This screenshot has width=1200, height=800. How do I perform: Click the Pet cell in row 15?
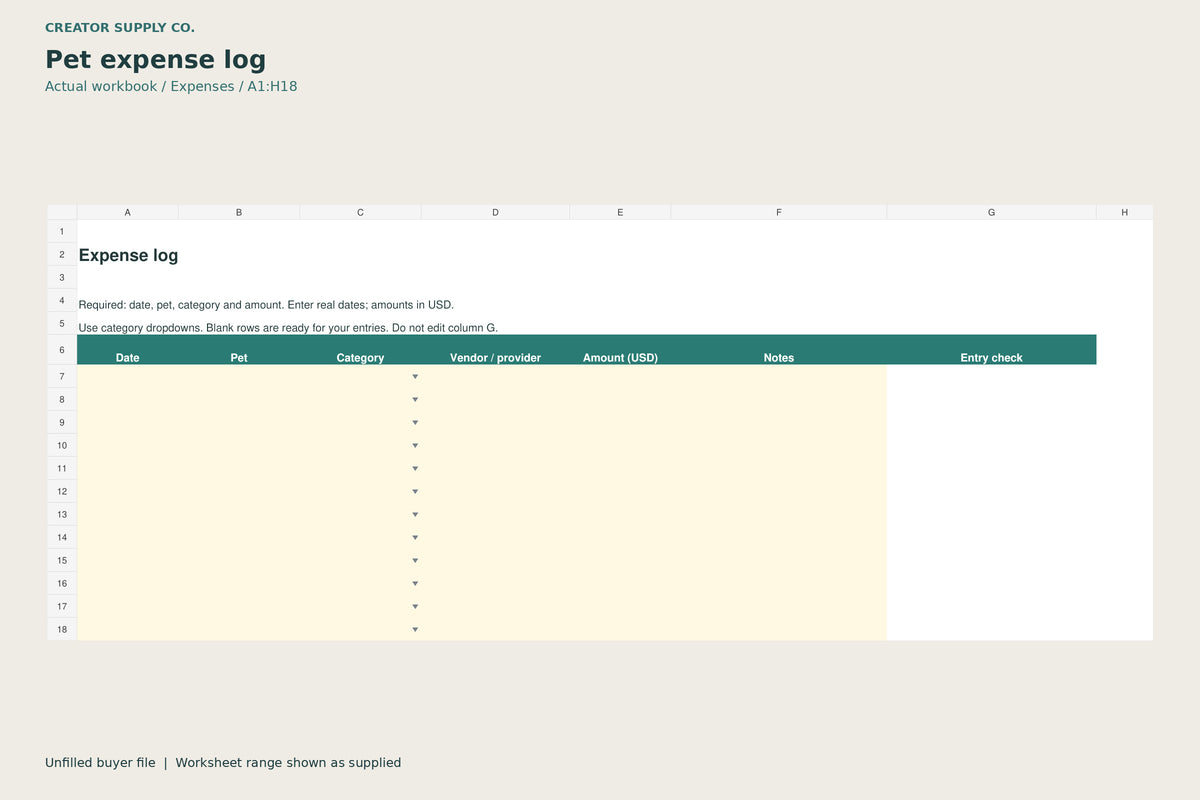pyautogui.click(x=239, y=560)
